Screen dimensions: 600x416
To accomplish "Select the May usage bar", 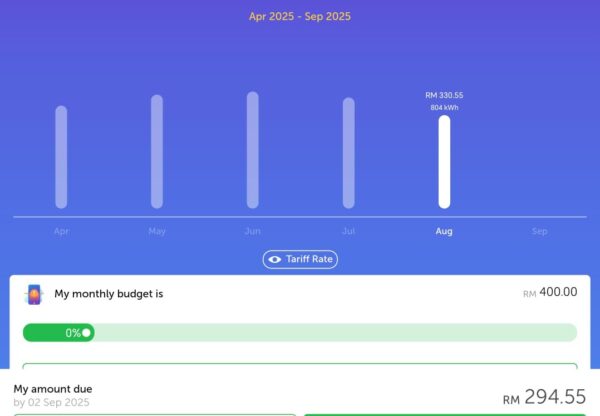I will tap(157, 152).
